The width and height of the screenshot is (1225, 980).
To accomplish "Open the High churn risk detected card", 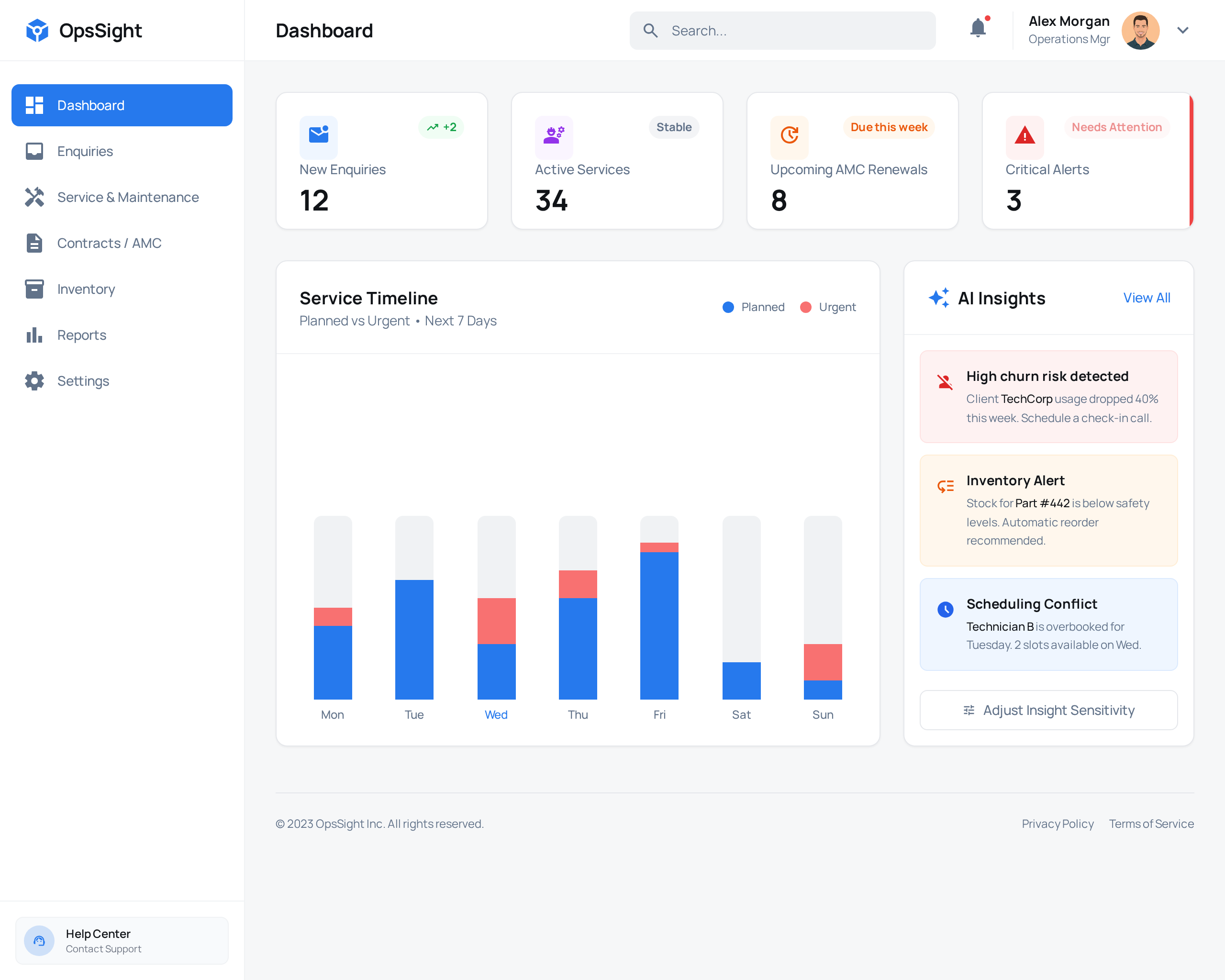I will point(1048,397).
